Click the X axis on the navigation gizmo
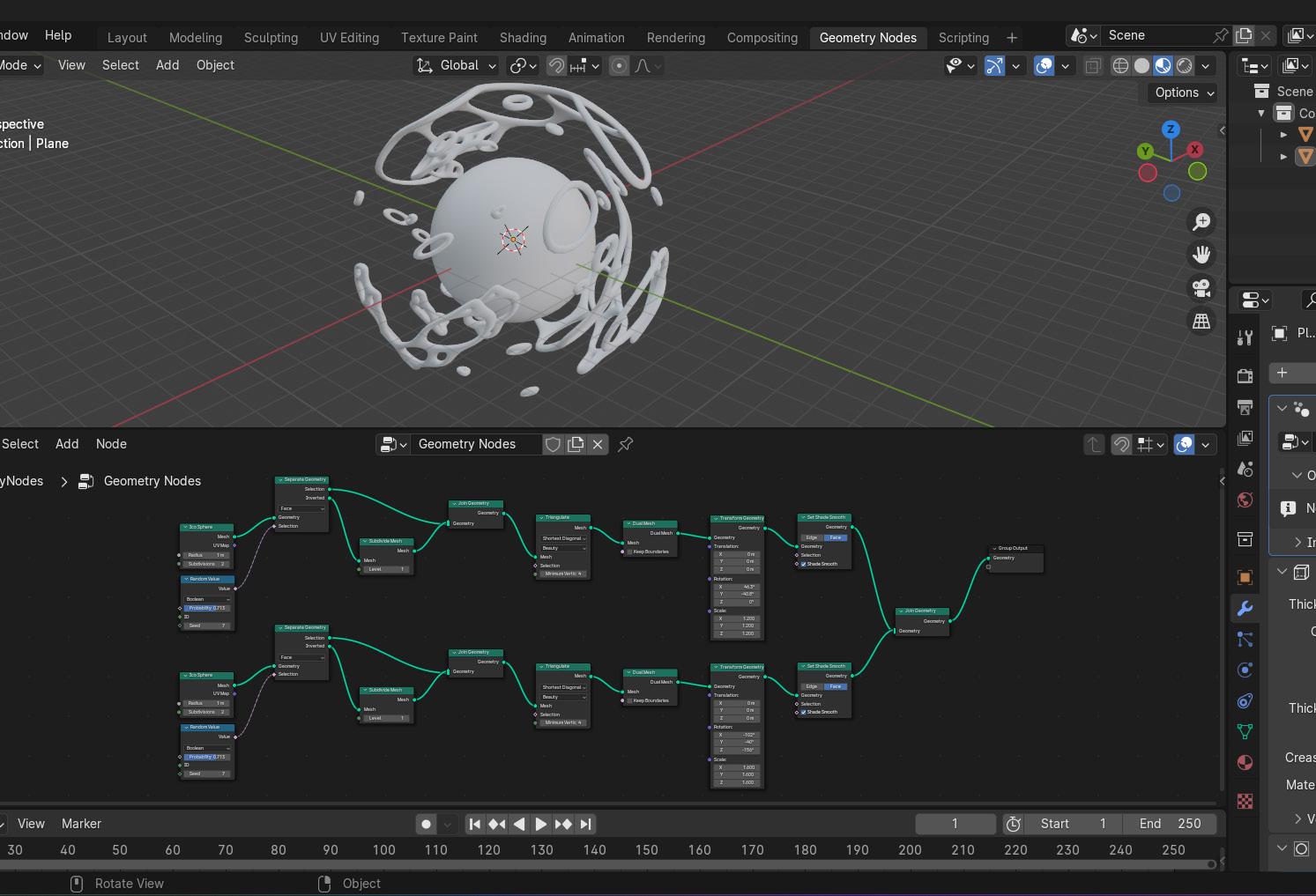 [1194, 150]
